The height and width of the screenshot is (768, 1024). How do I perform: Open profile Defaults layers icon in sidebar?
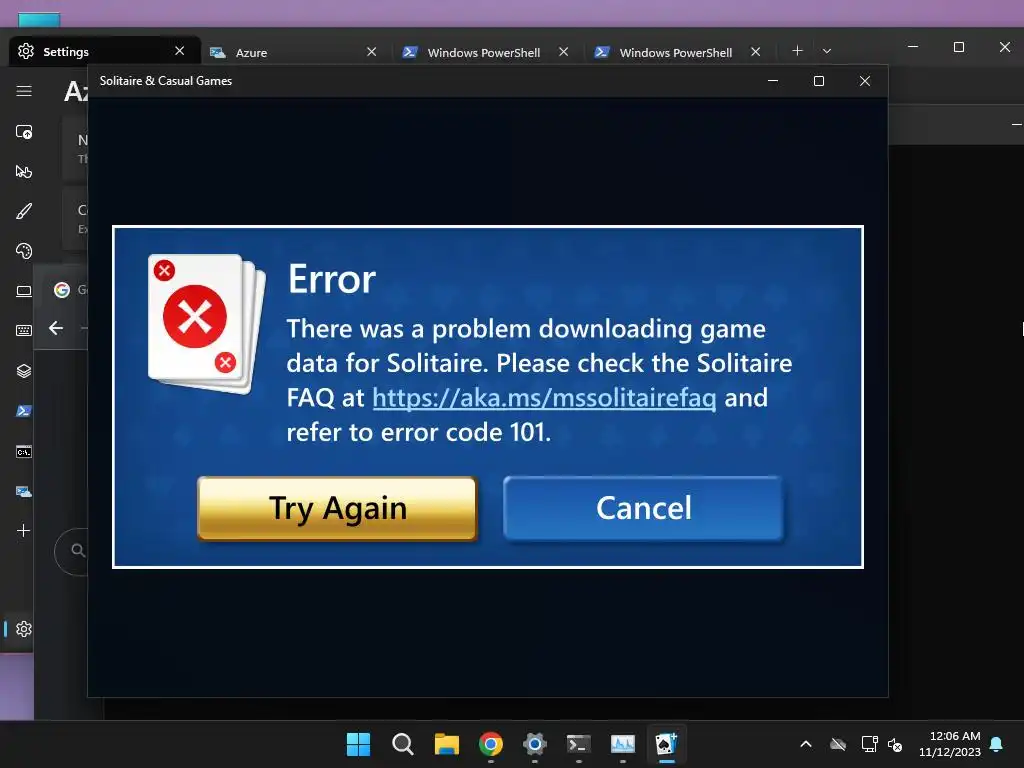click(x=24, y=371)
